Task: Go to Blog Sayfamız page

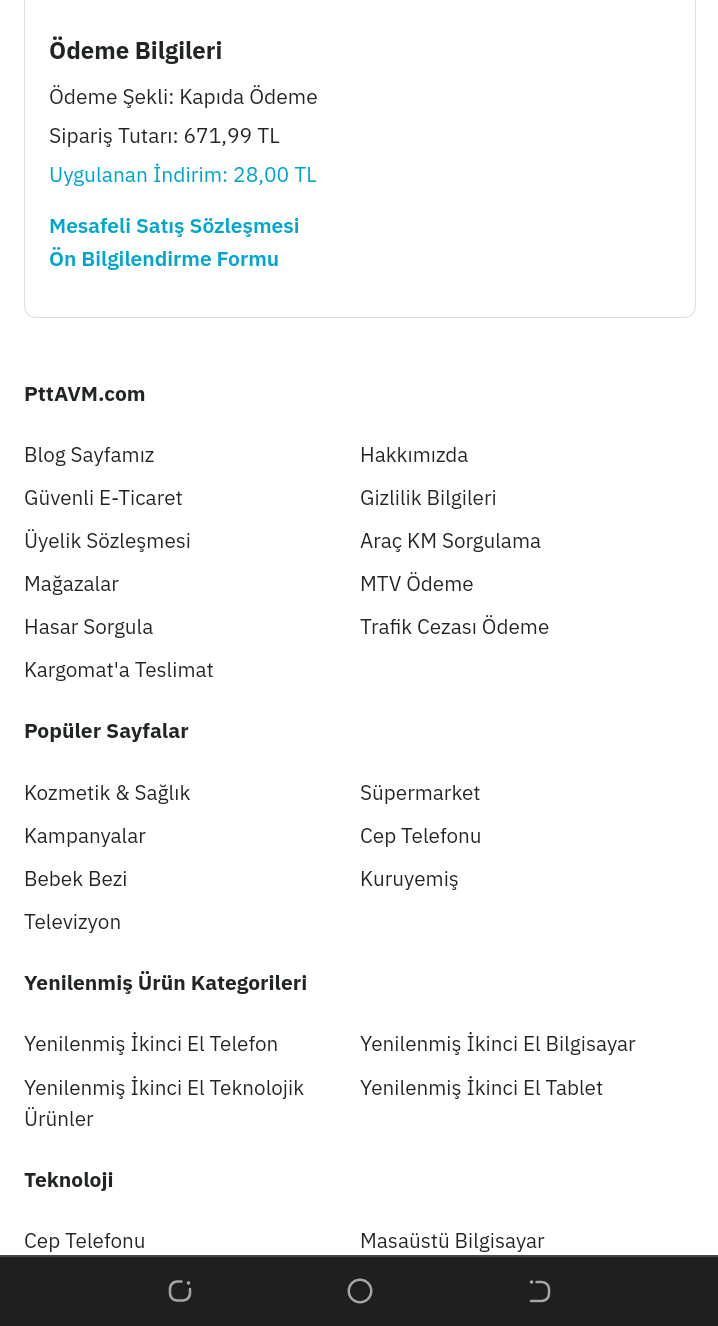Action: pyautogui.click(x=89, y=455)
